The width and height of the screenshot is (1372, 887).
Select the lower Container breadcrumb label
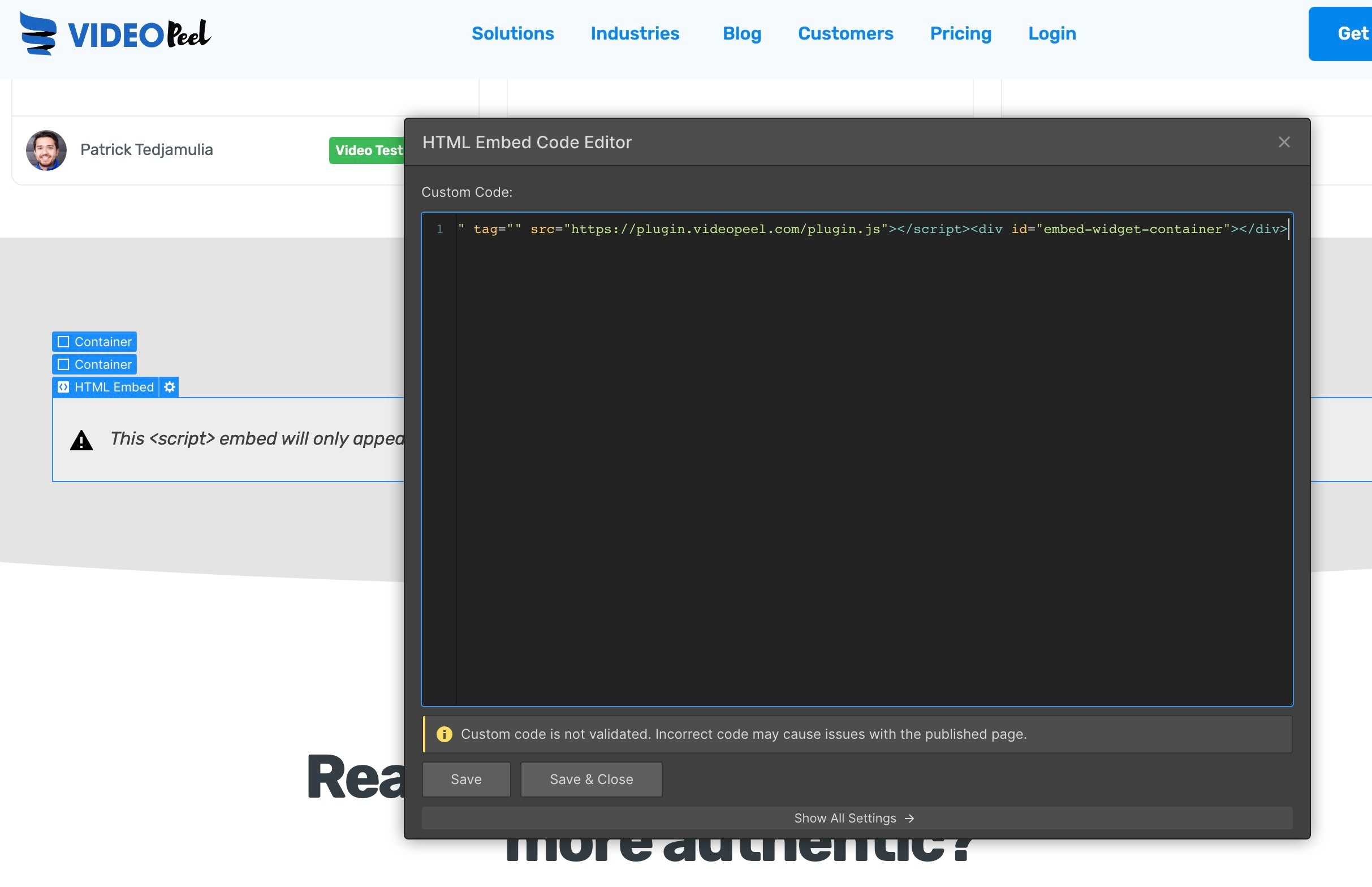[94, 364]
